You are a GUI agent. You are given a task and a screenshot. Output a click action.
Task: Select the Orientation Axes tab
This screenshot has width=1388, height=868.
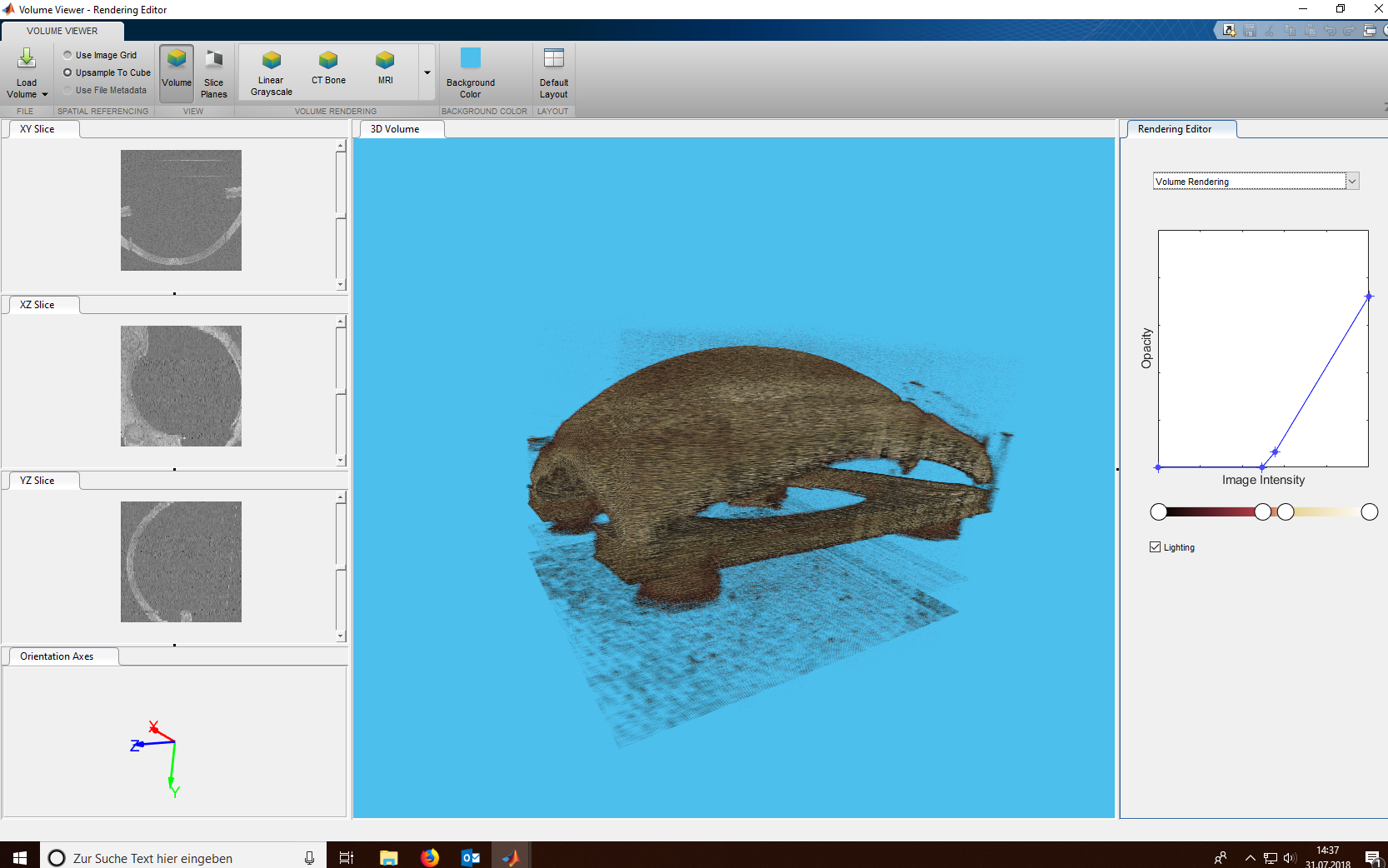pos(57,656)
